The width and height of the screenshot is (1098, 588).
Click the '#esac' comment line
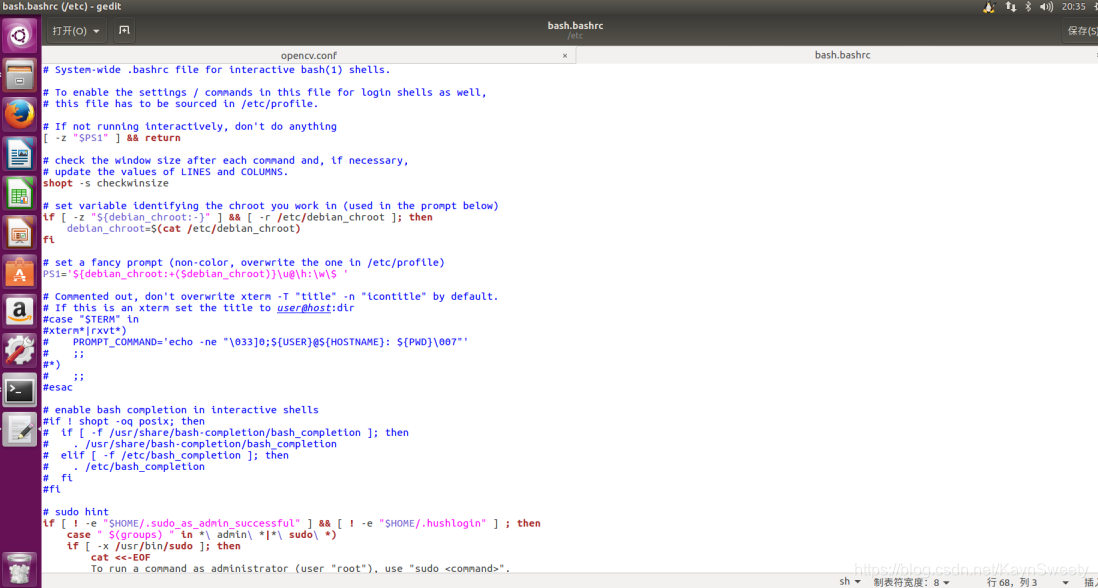(57, 387)
